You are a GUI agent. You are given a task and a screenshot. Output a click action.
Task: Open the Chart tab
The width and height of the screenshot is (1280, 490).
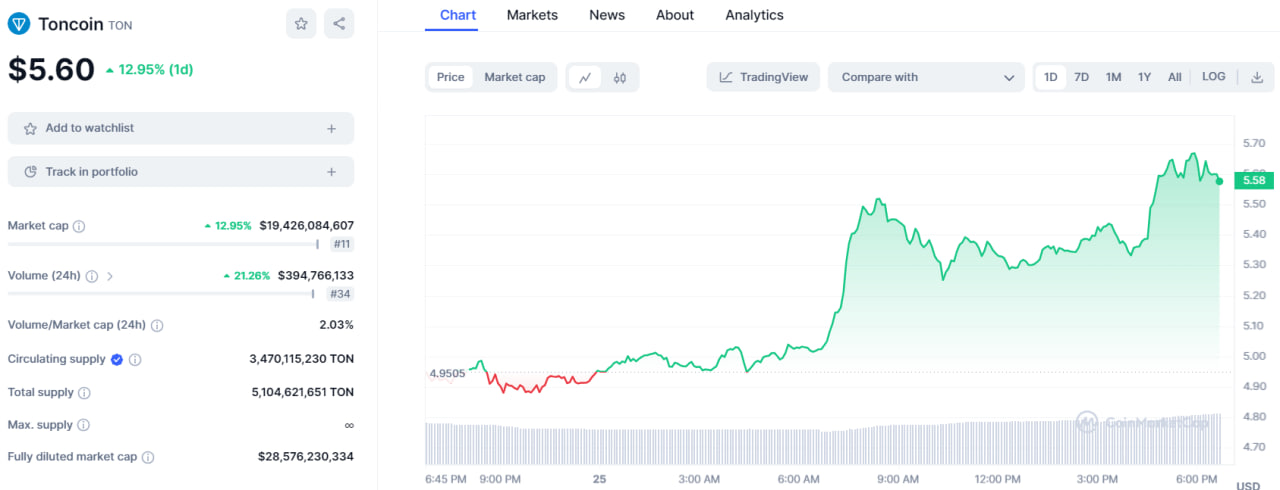pyautogui.click(x=458, y=15)
